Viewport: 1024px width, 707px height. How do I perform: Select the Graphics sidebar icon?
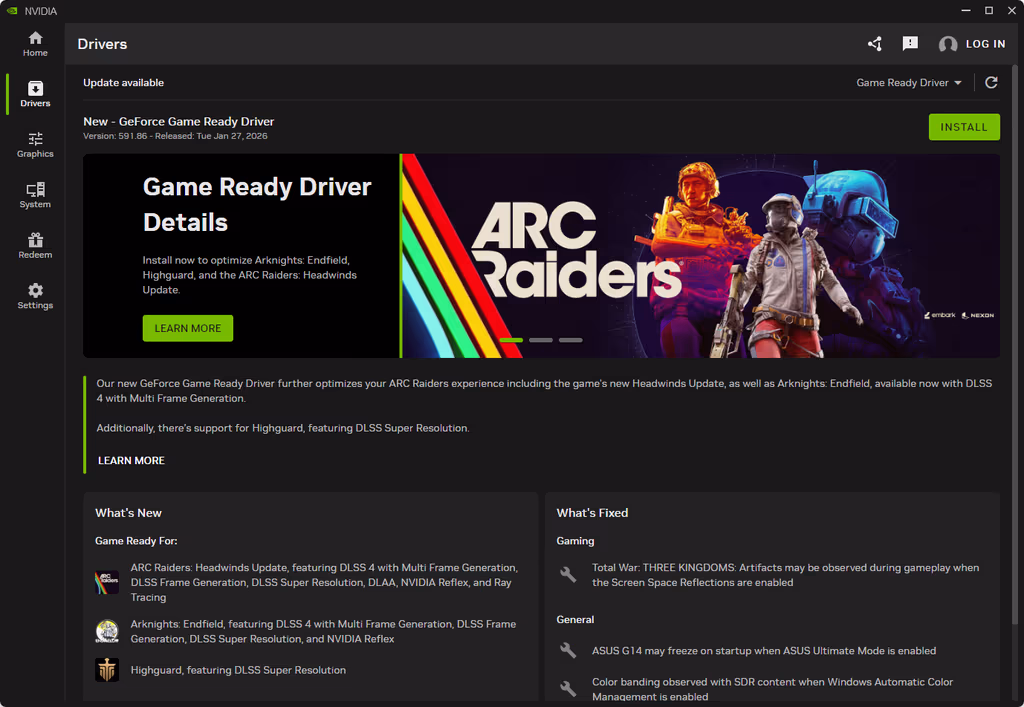click(x=35, y=145)
